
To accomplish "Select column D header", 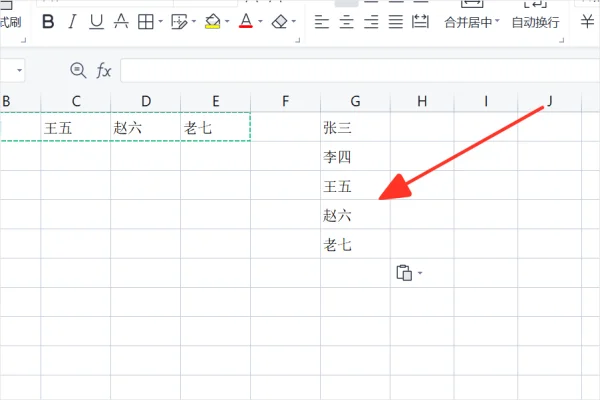I will pyautogui.click(x=146, y=101).
